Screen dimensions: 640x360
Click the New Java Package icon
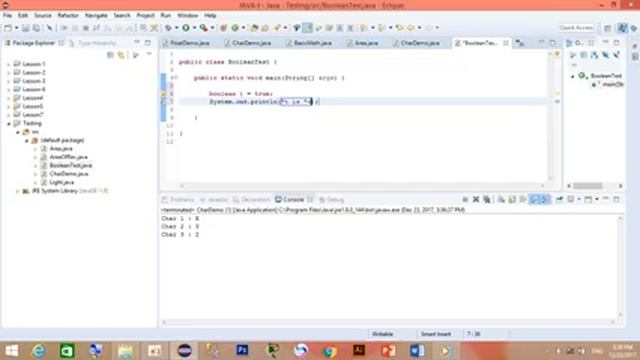click(x=223, y=28)
